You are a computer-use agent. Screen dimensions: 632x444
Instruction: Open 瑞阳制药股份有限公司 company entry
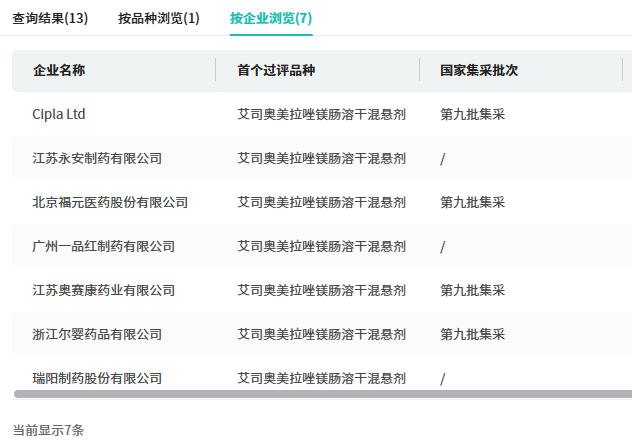(x=97, y=378)
